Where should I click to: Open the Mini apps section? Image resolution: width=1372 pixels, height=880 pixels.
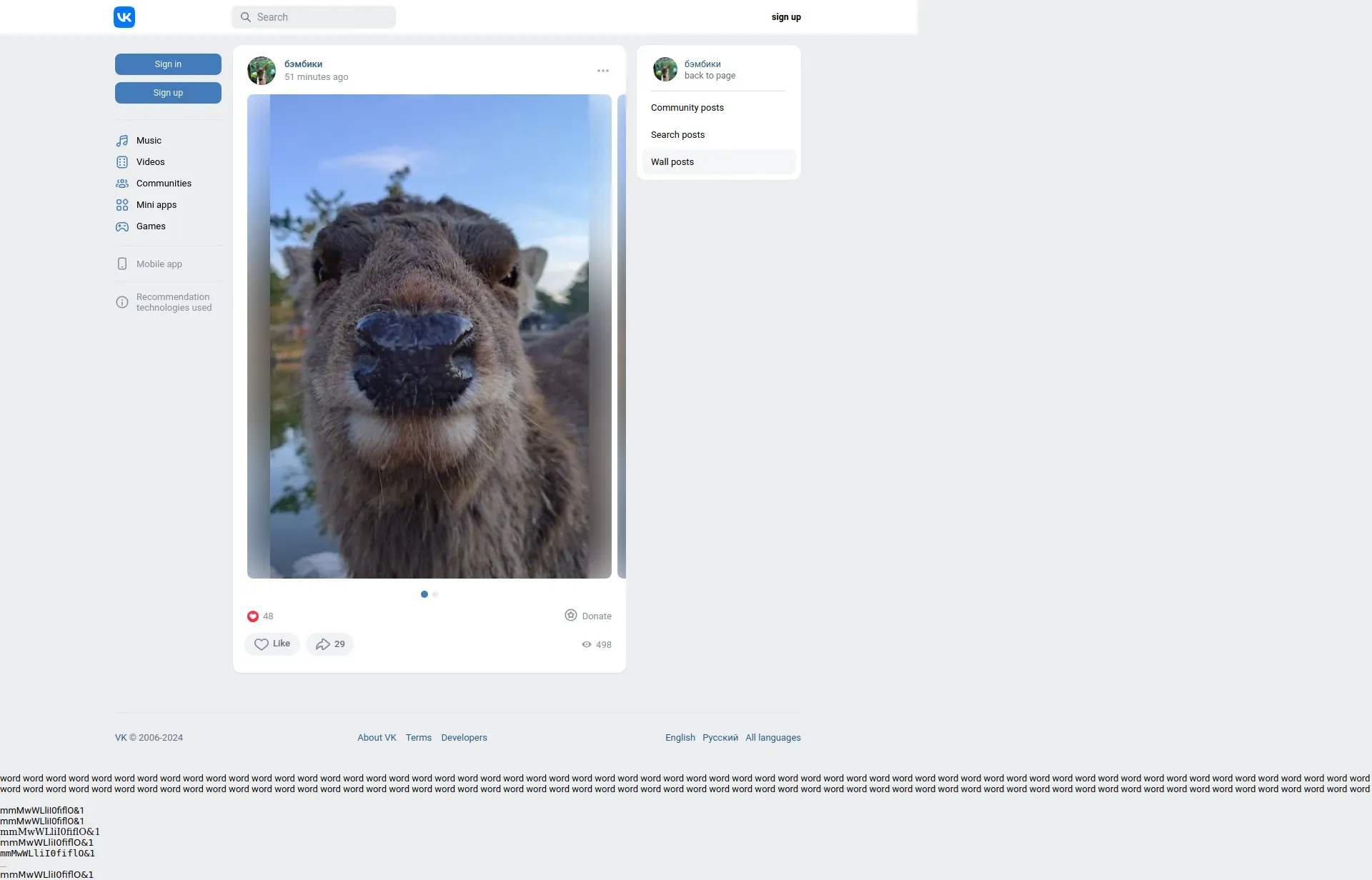point(156,205)
